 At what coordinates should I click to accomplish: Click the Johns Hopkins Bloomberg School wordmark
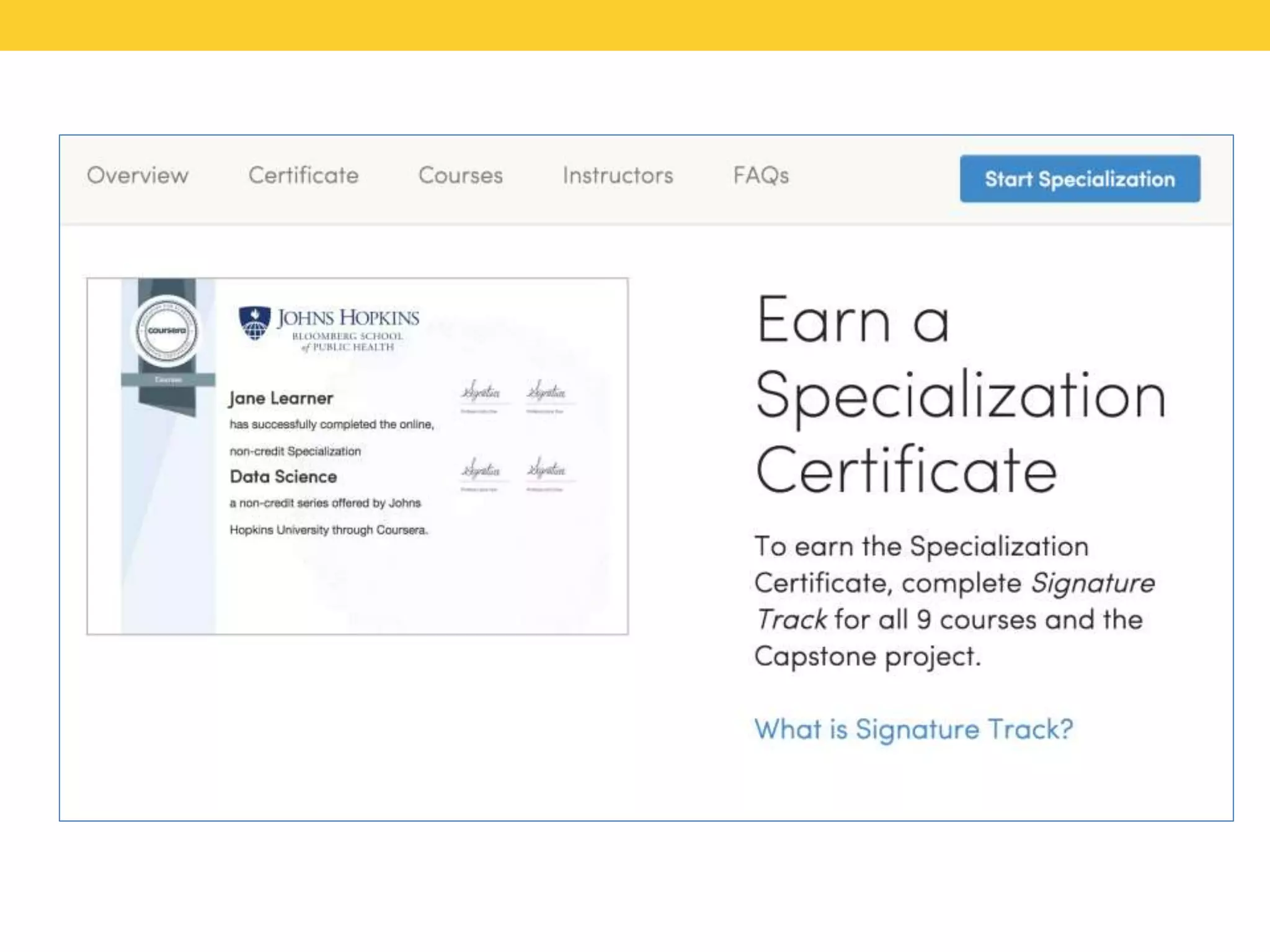click(x=348, y=329)
